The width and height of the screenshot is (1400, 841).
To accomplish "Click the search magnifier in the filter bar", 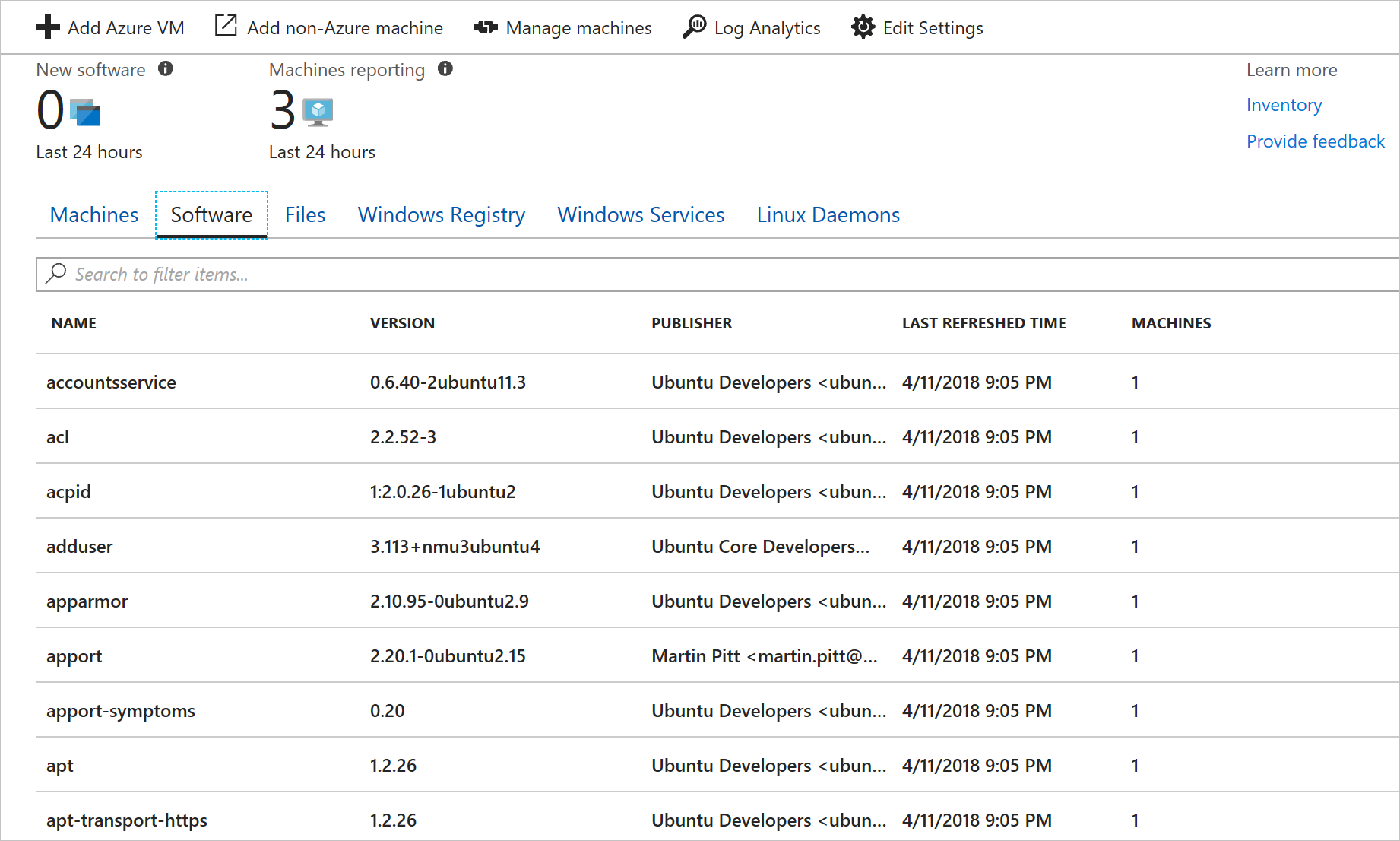I will pos(56,274).
